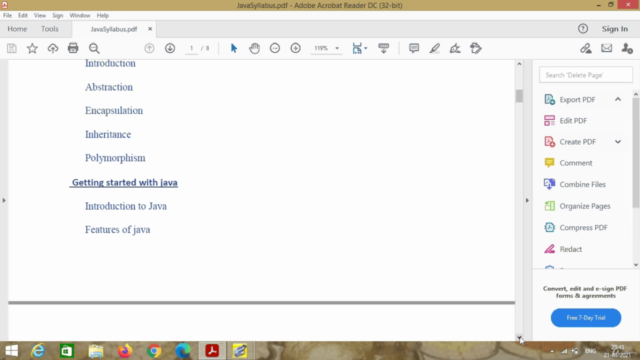Activate the hand pan tool

254,48
